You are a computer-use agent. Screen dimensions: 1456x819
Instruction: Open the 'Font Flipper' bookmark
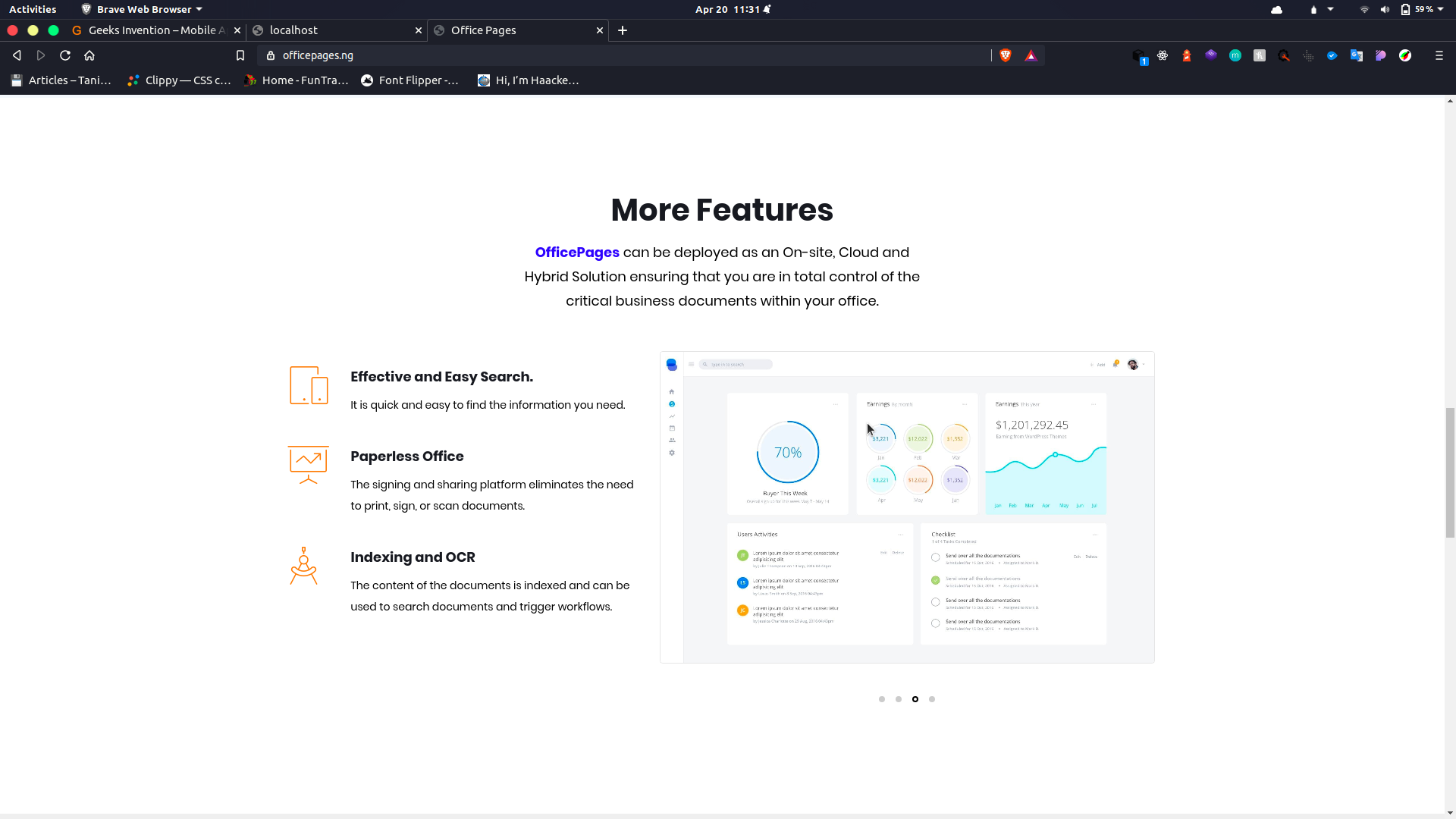click(x=410, y=80)
